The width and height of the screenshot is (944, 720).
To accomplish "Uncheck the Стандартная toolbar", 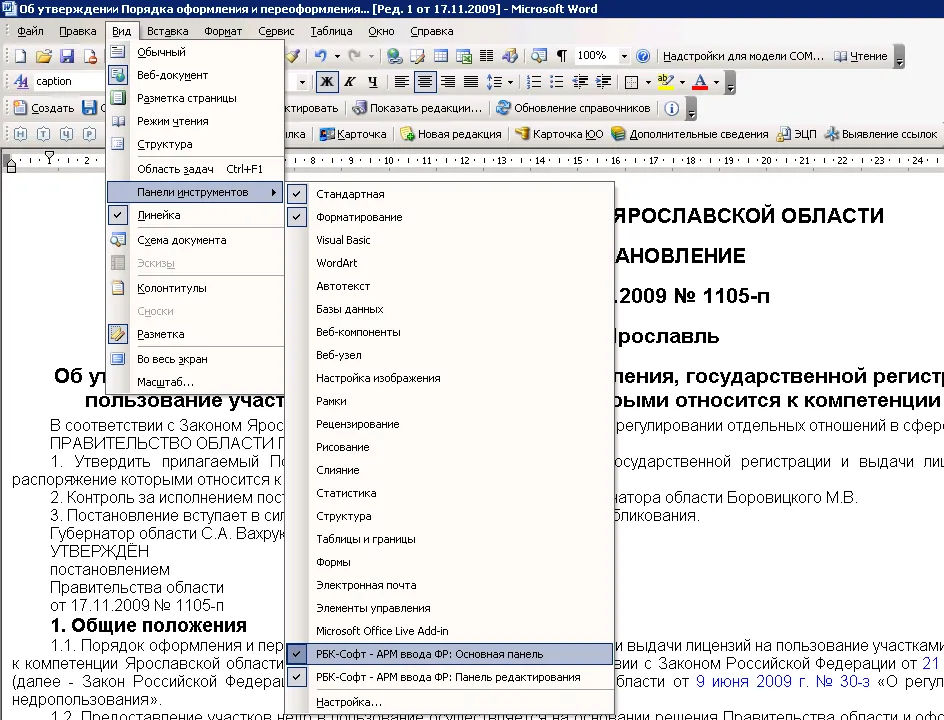I will coord(450,194).
